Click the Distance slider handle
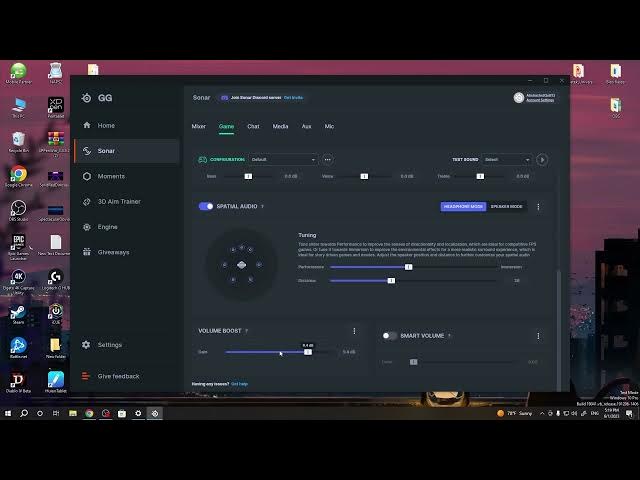The height and width of the screenshot is (480, 640). tap(391, 280)
